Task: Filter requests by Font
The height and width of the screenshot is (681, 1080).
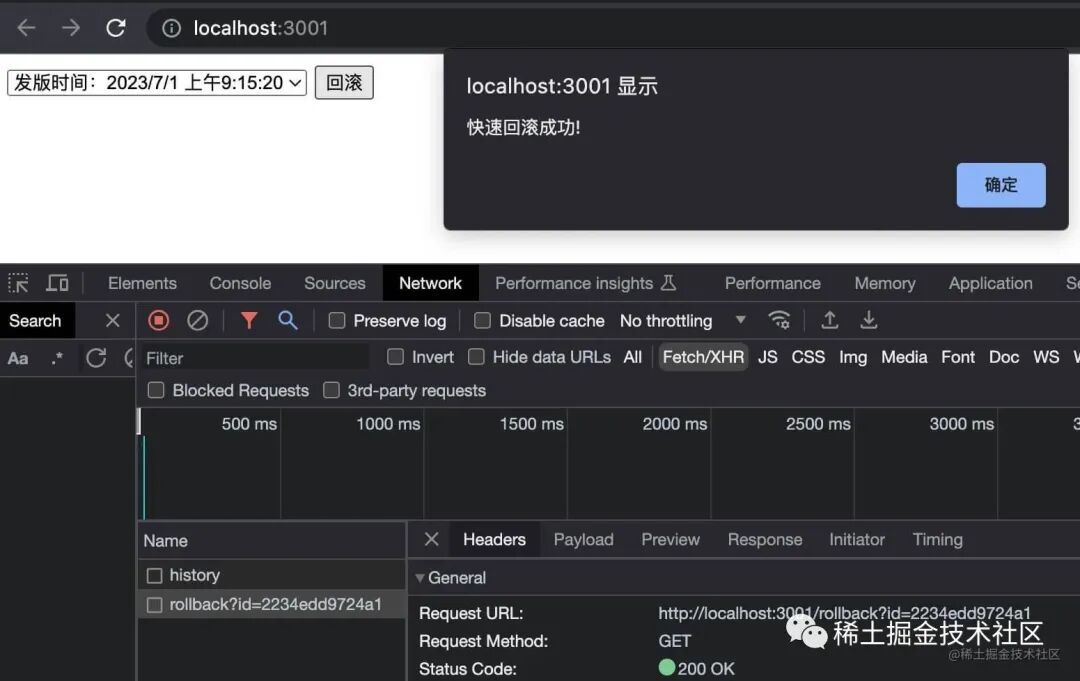Action: pyautogui.click(x=958, y=357)
